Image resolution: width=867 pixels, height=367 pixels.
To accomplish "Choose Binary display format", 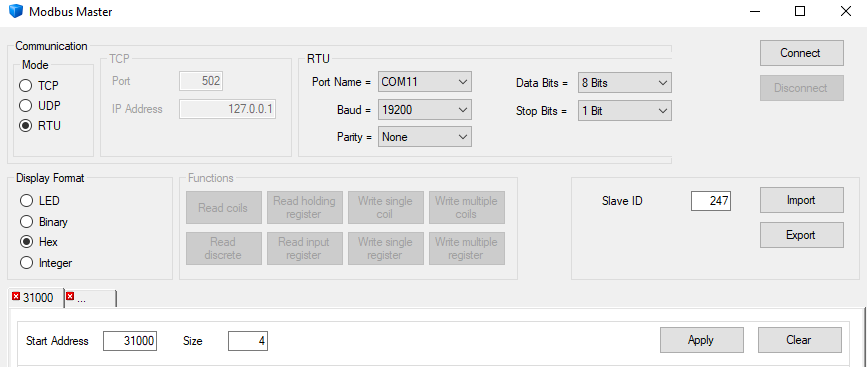I will (44, 222).
